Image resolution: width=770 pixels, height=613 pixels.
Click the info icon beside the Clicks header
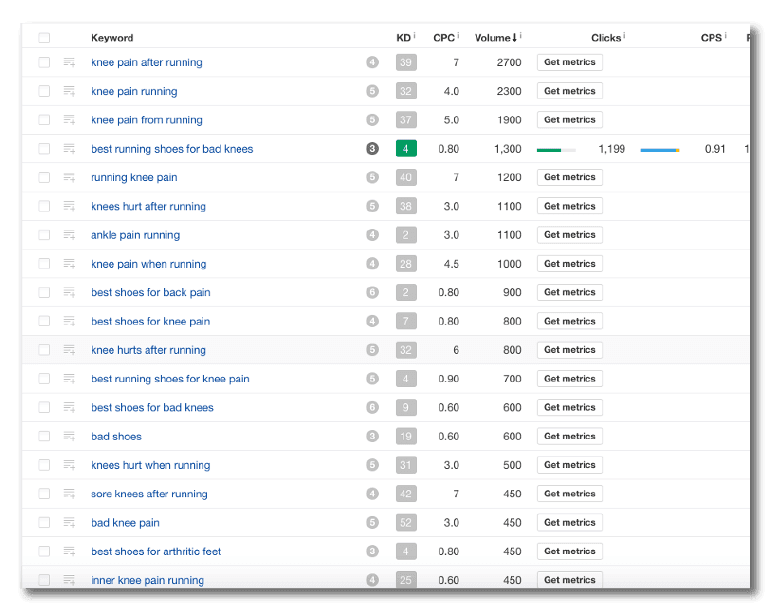click(x=625, y=37)
